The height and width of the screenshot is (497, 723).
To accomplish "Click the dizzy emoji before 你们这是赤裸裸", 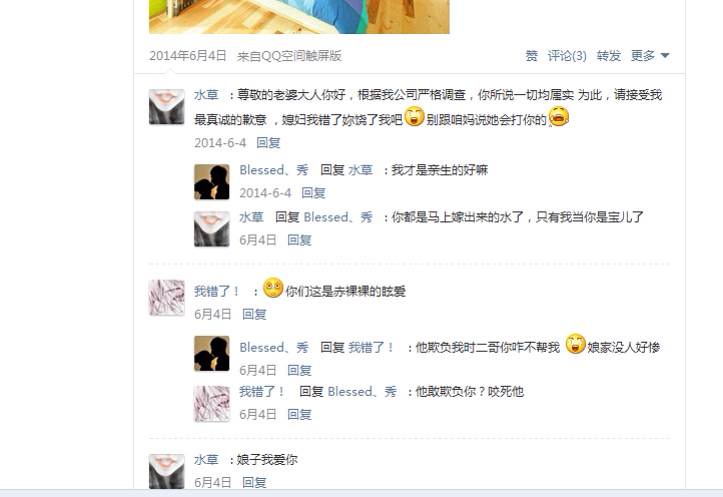I will click(x=273, y=288).
